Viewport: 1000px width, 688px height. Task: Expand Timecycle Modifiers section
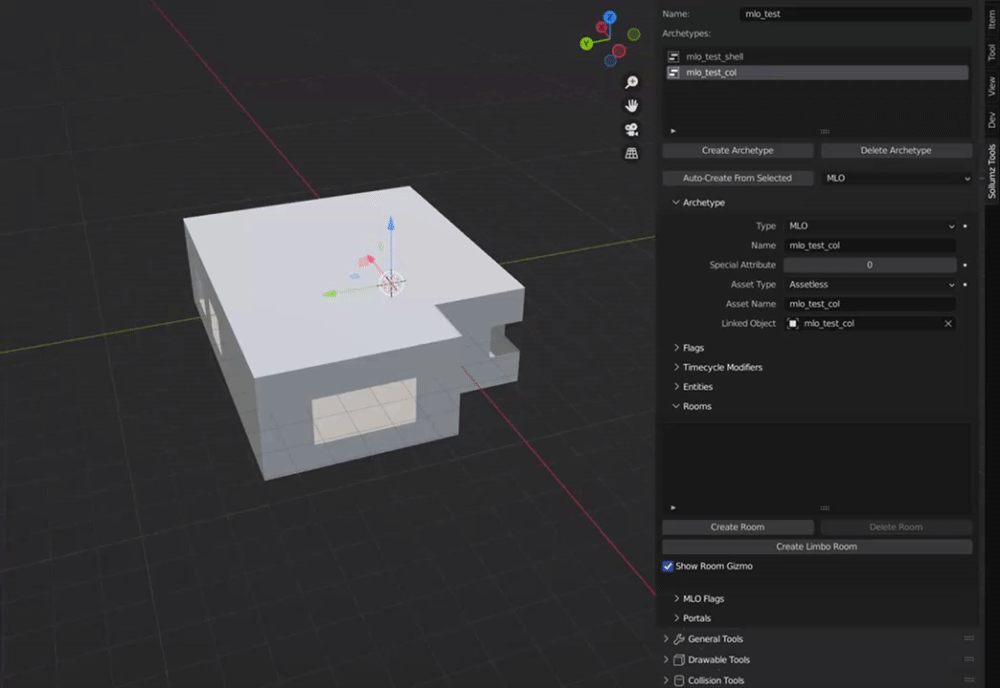point(676,368)
